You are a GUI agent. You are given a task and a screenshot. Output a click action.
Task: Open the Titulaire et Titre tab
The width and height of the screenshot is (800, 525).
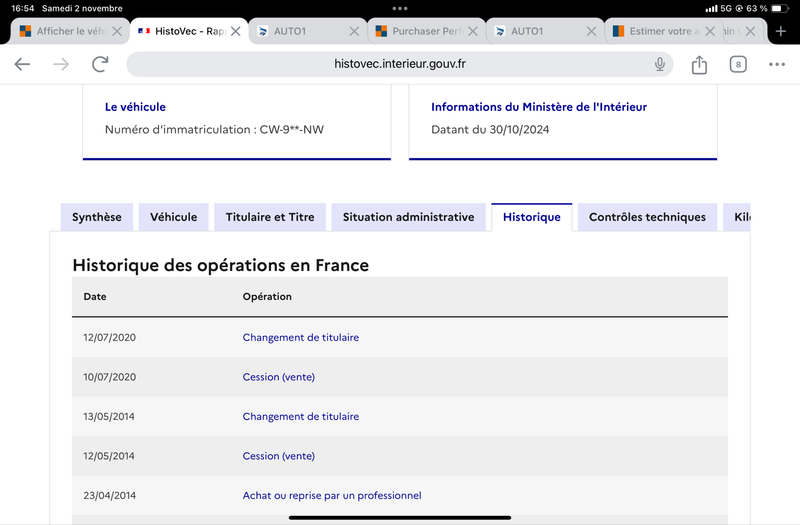(x=270, y=217)
